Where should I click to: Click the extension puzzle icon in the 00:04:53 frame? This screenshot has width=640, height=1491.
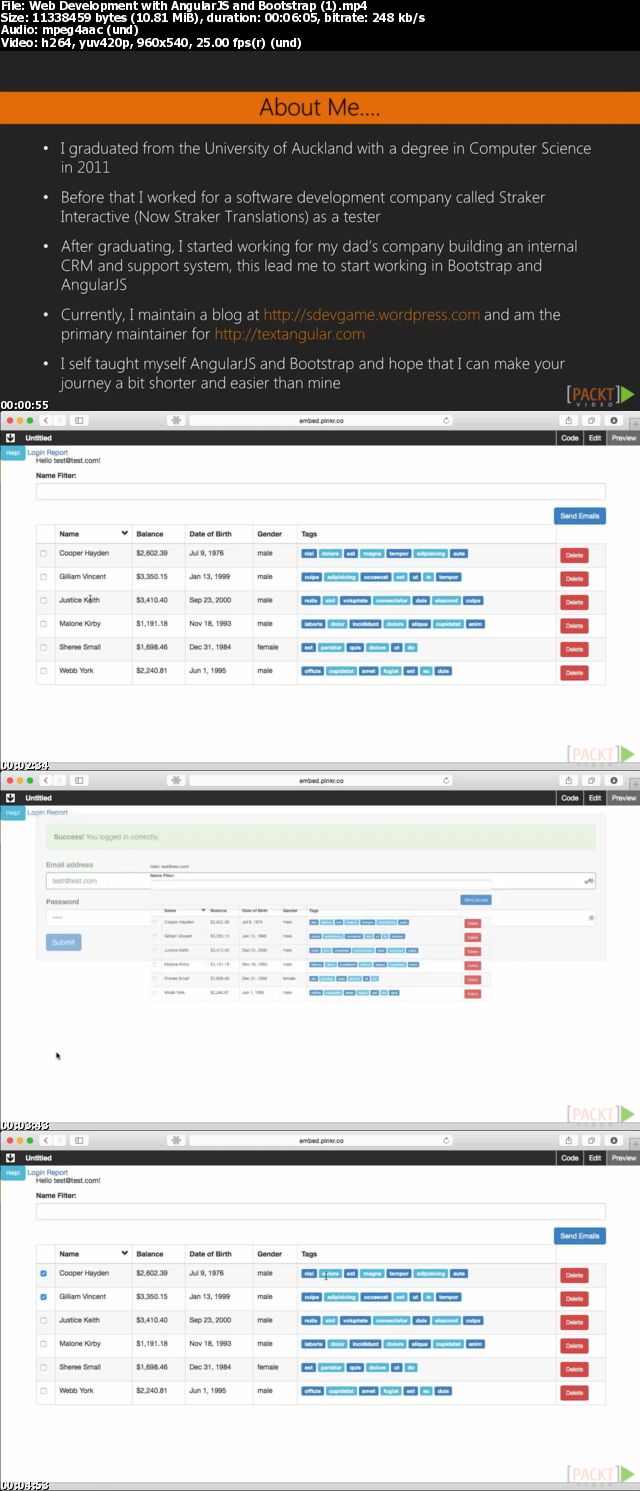177,1140
